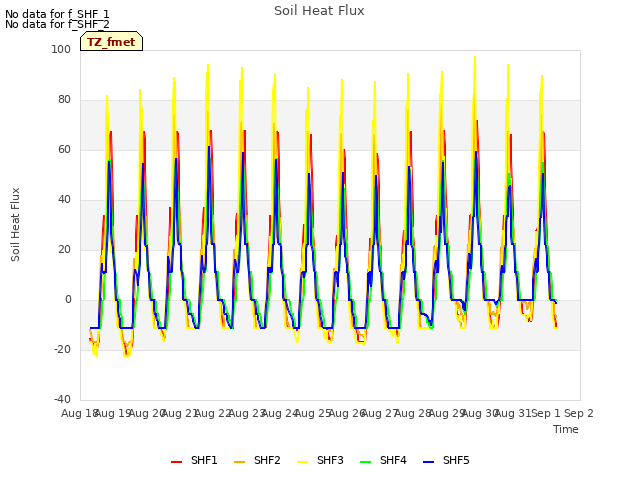
Task: Click the 40 y-axis tick label
Action: pos(64,200)
